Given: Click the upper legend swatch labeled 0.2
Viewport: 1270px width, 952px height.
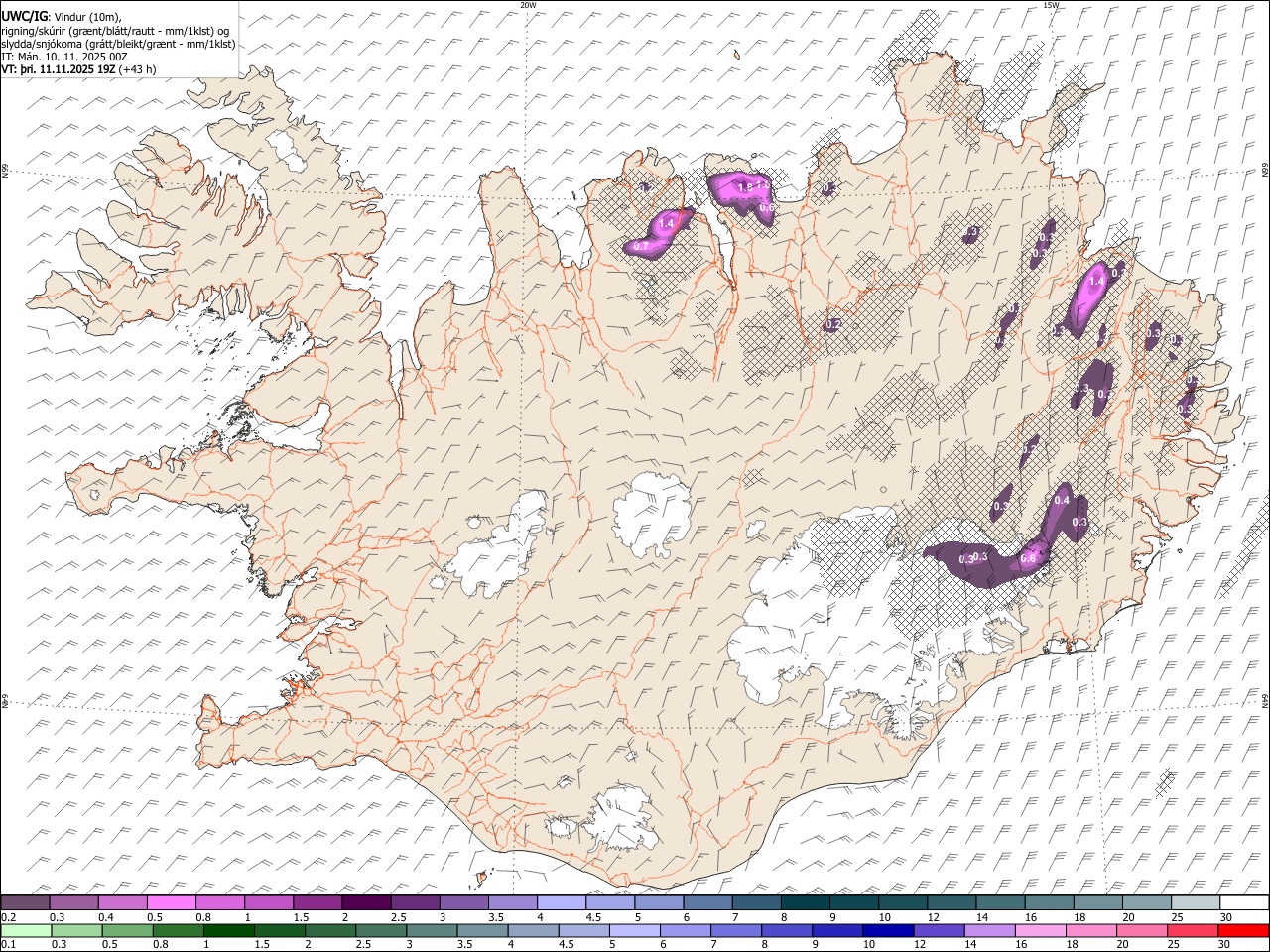Looking at the screenshot, I should (26, 903).
